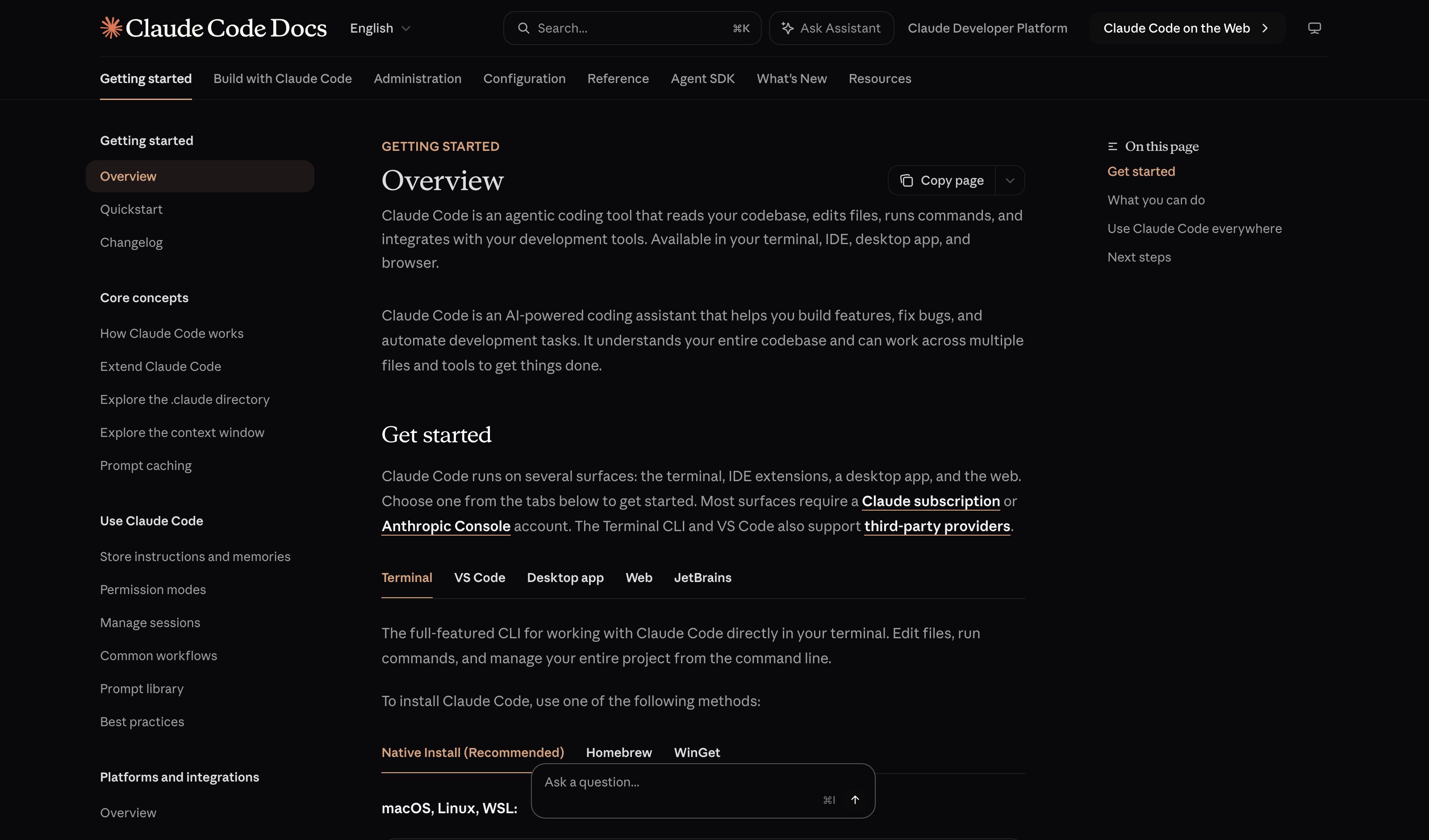Screen dimensions: 1429x840
Task: Open Common workflows in sidebar
Action: tap(158, 655)
